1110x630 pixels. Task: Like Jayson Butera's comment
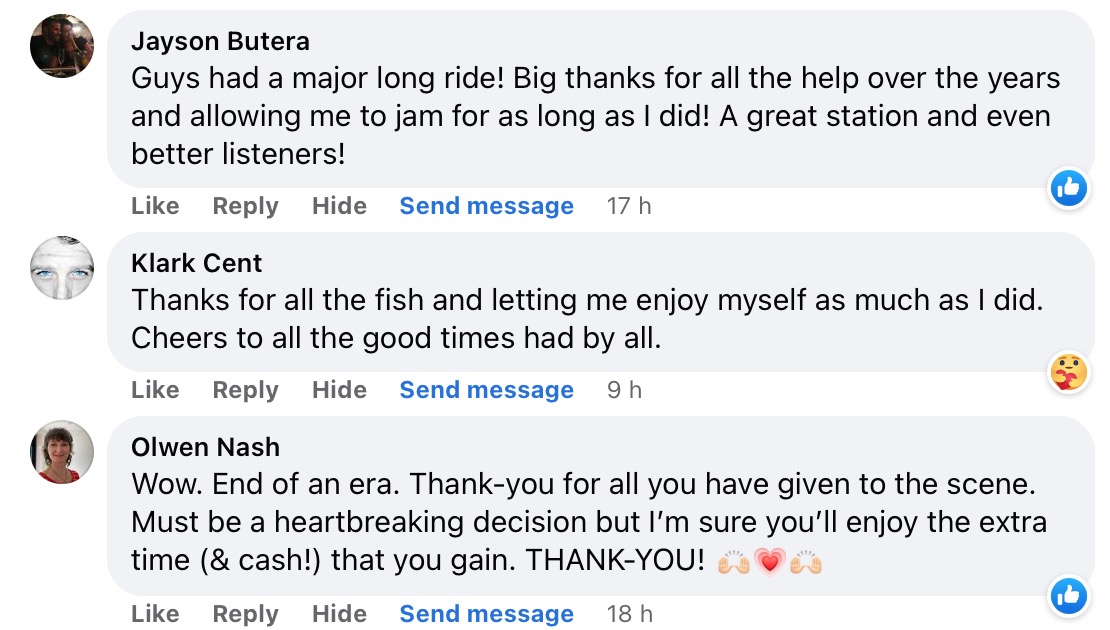click(155, 206)
